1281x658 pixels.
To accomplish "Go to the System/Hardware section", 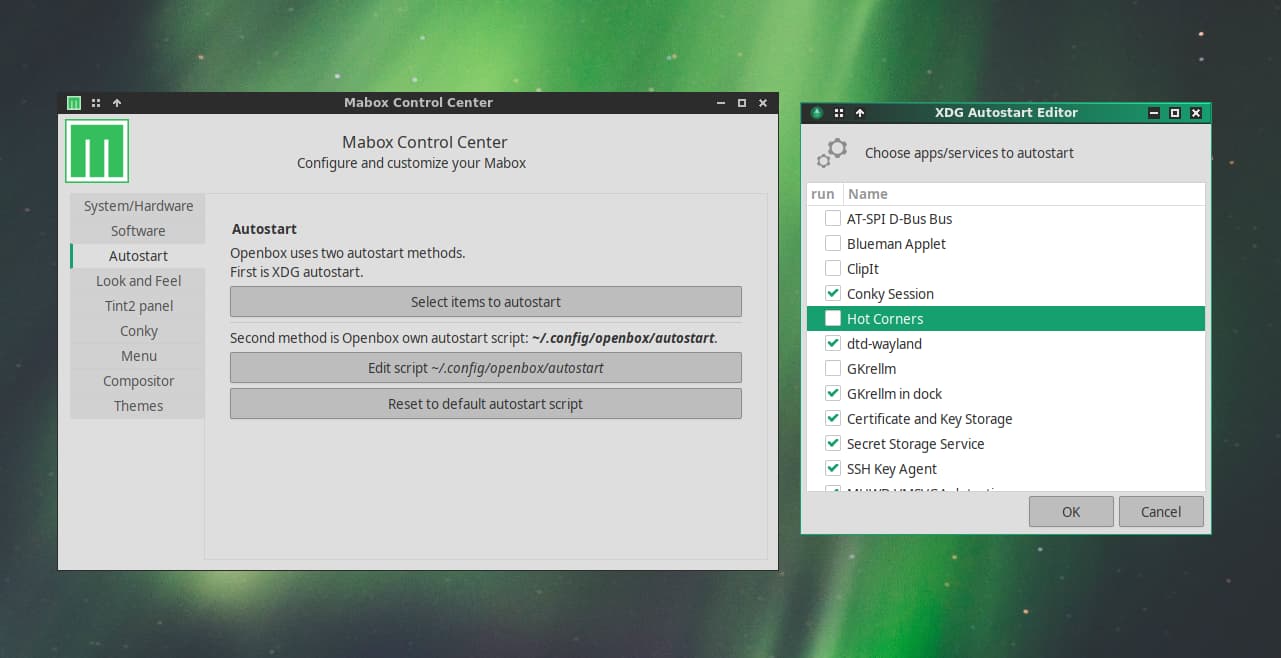I will [138, 206].
